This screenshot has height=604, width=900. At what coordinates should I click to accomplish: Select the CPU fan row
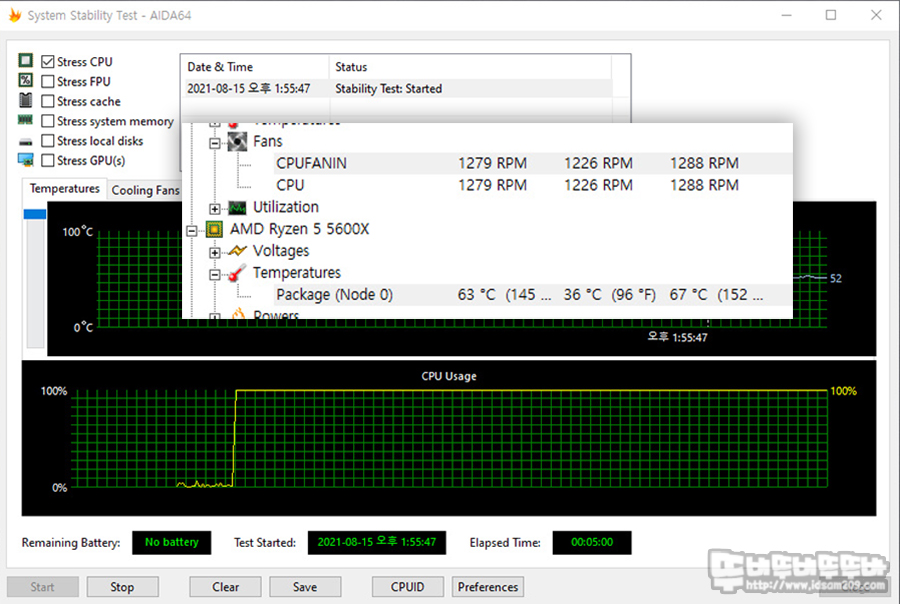pos(533,185)
